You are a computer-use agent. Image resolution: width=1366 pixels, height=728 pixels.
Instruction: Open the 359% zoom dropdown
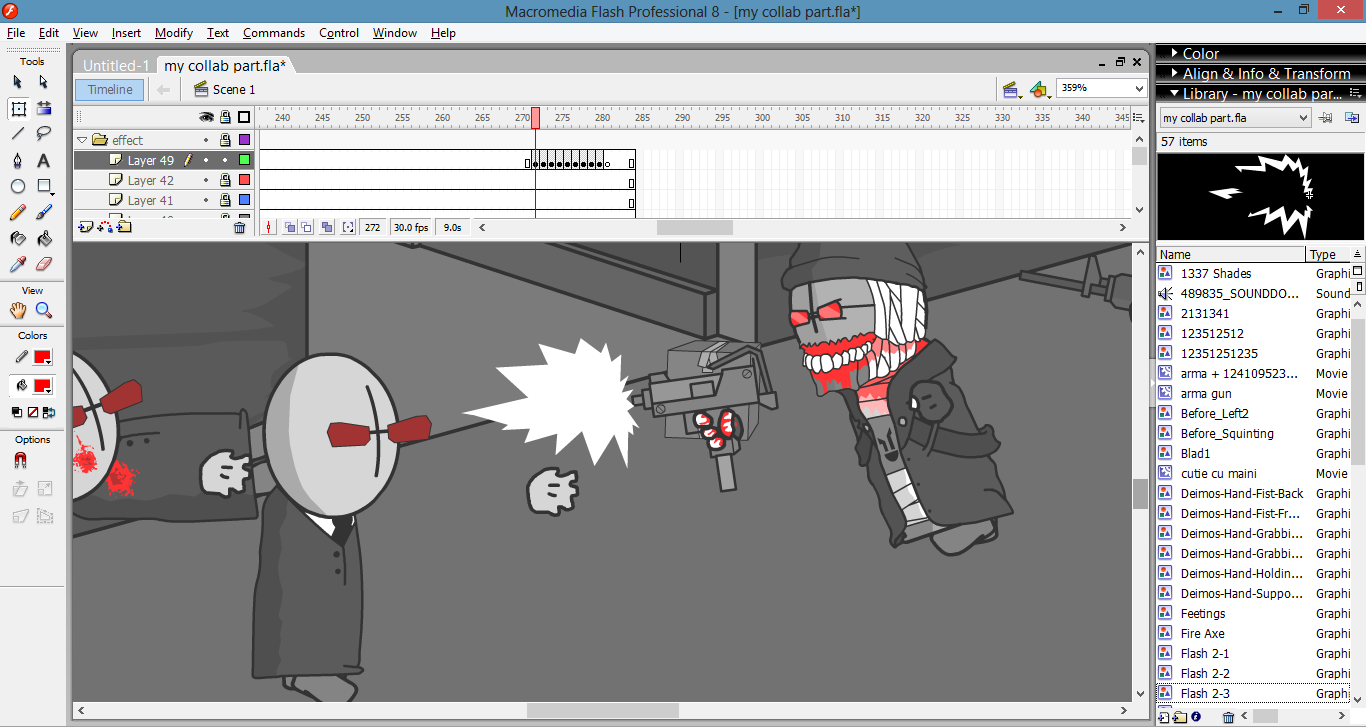coord(1139,88)
